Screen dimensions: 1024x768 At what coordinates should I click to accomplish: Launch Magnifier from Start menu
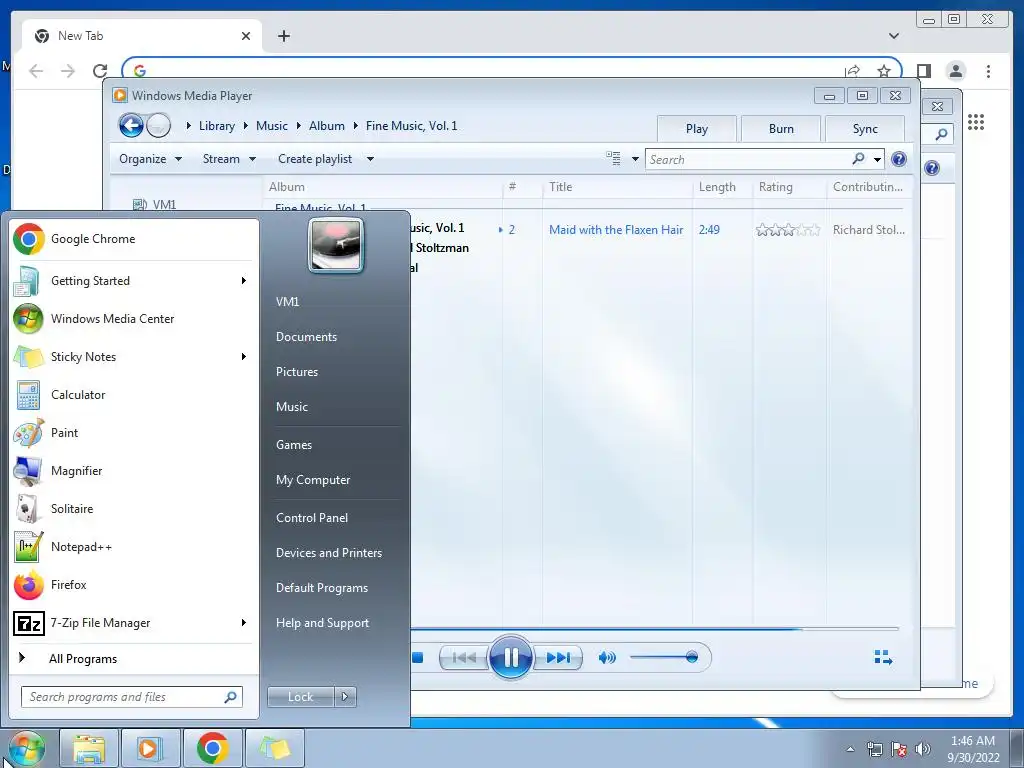point(134,471)
